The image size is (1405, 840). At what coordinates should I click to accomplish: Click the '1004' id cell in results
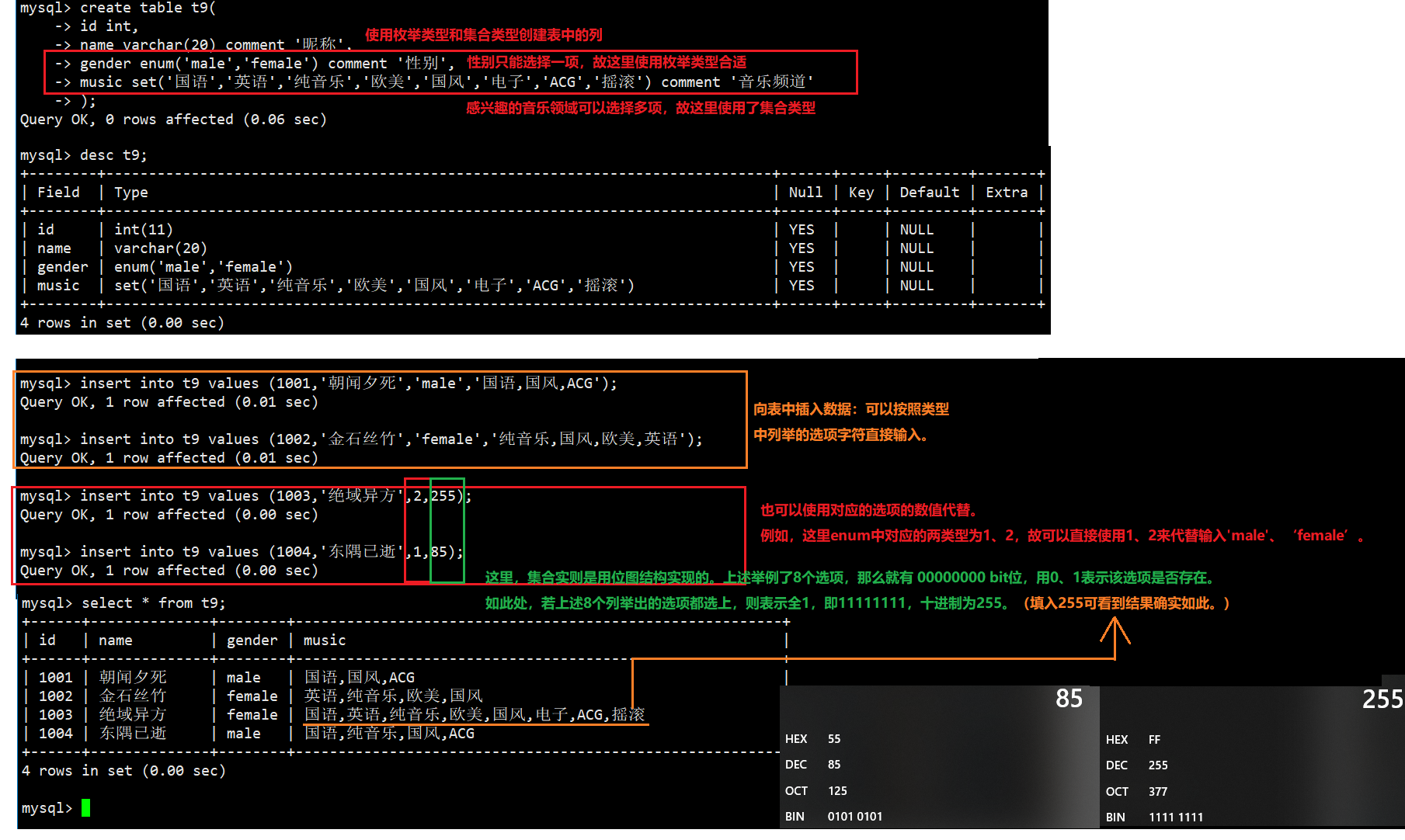[56, 734]
